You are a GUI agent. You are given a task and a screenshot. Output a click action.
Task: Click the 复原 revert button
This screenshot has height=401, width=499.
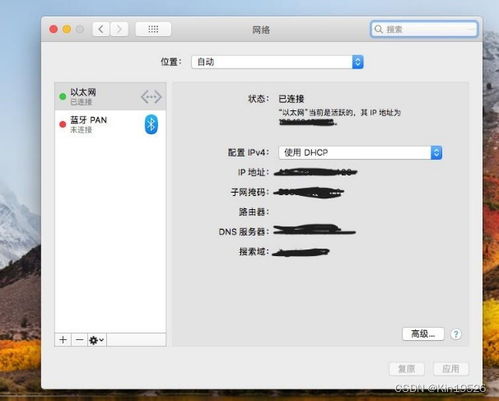[x=407, y=369]
